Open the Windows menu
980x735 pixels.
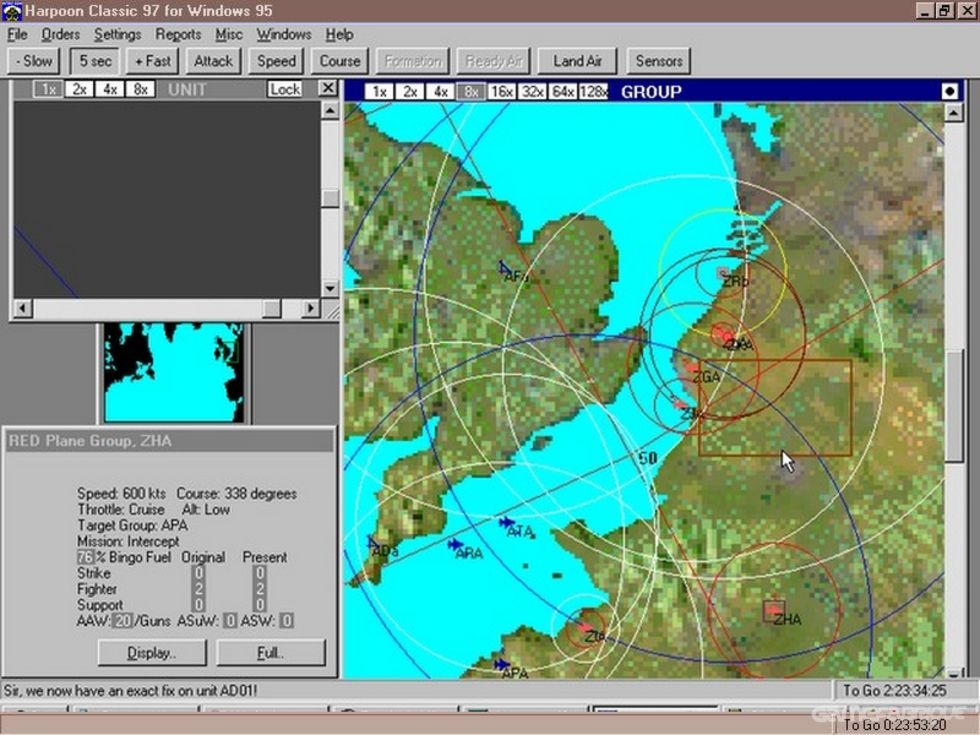click(x=284, y=34)
